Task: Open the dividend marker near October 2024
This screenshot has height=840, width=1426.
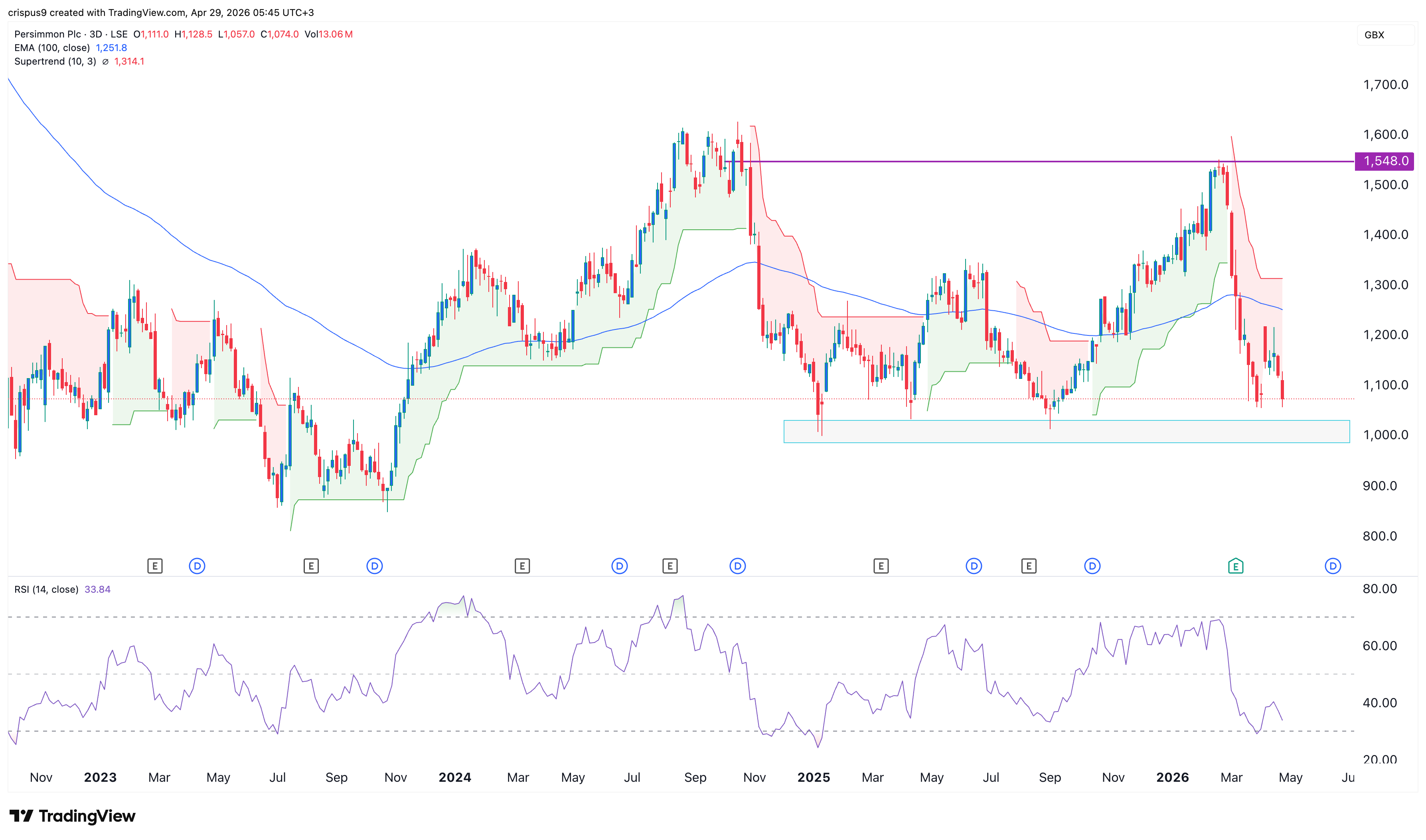Action: [737, 566]
